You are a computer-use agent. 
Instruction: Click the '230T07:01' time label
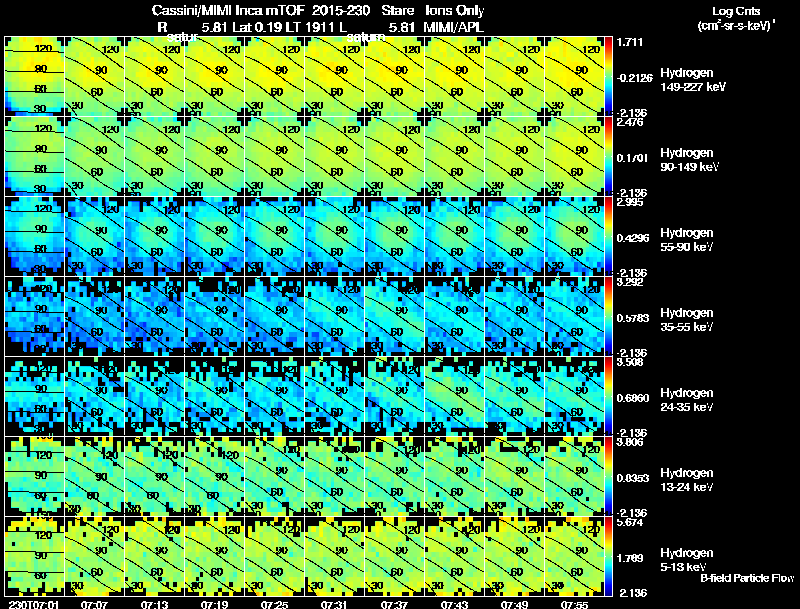tap(34, 604)
